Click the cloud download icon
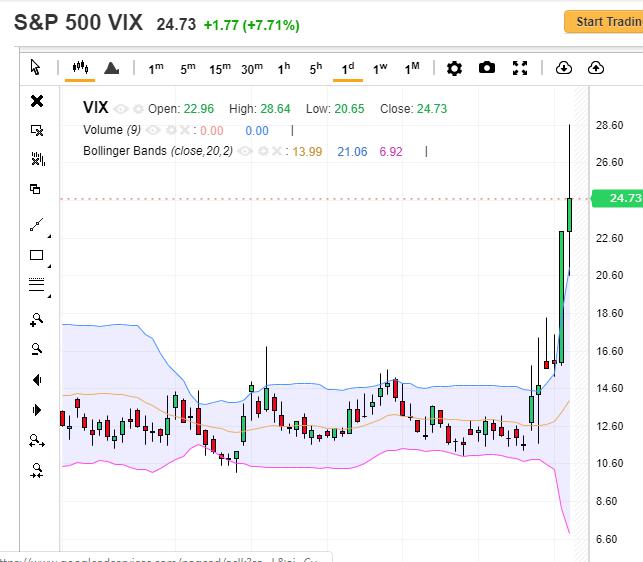 coord(564,68)
